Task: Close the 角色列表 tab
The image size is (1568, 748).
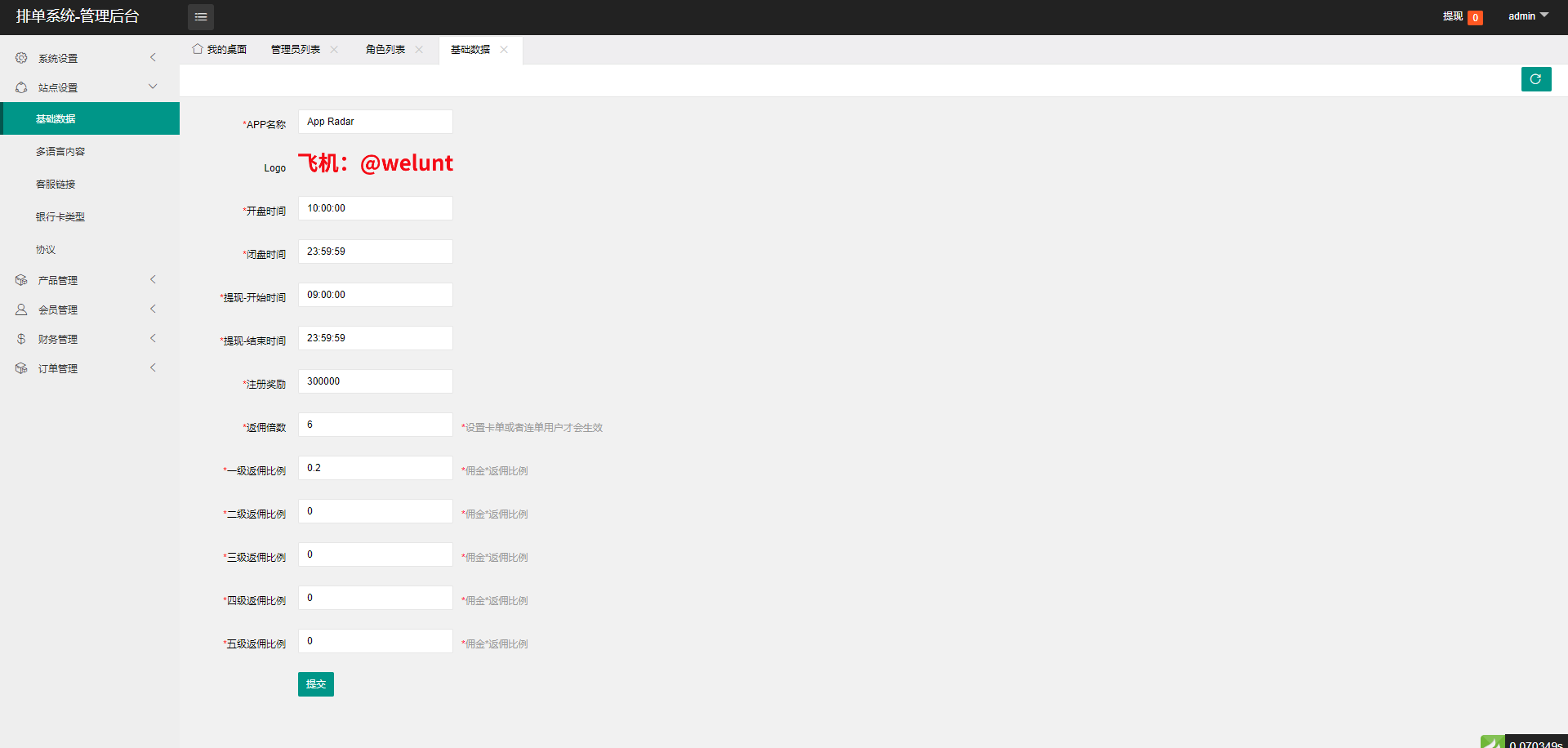Action: [x=419, y=50]
